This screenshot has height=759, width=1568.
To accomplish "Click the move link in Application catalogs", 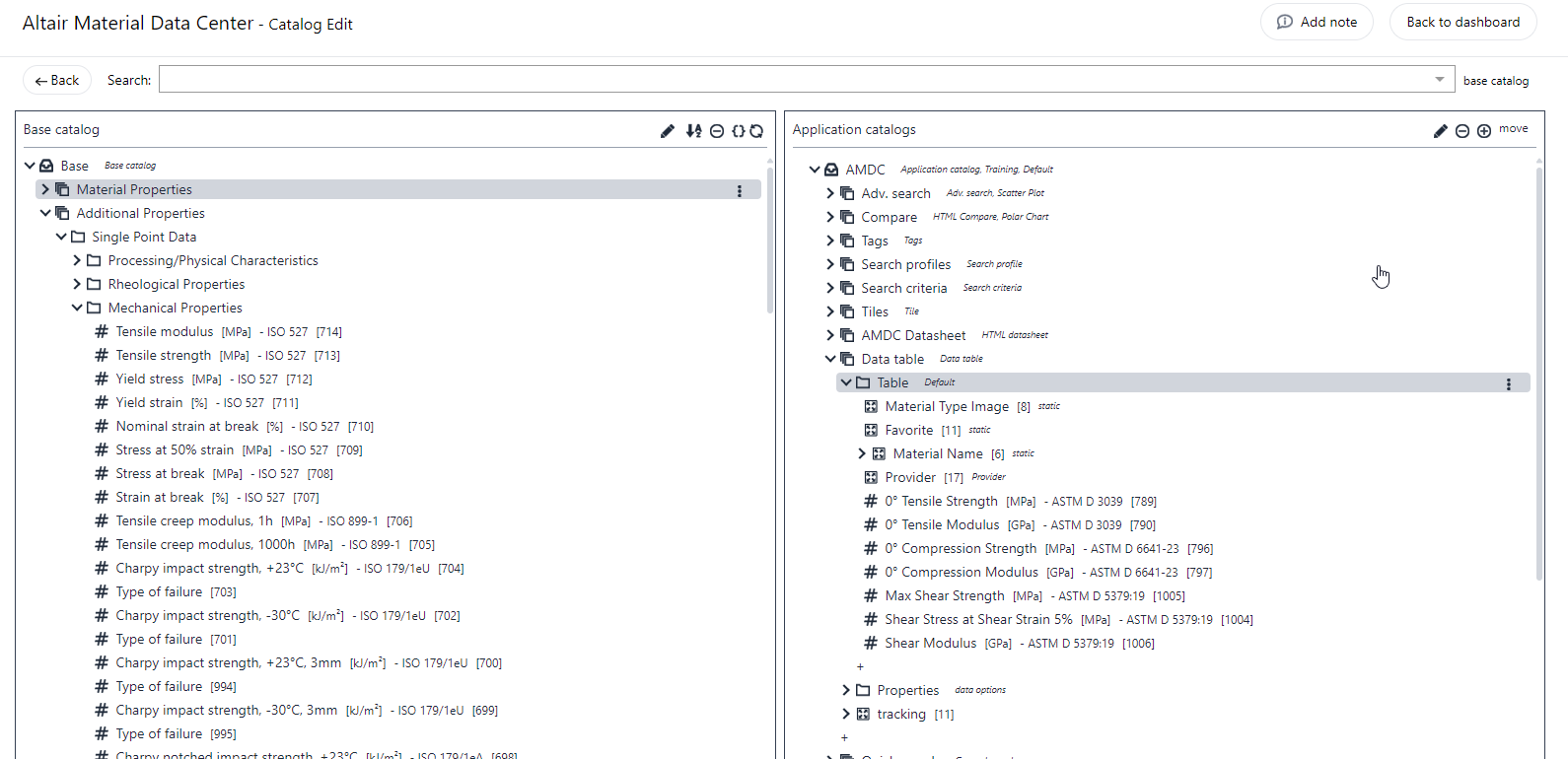I will (1514, 129).
